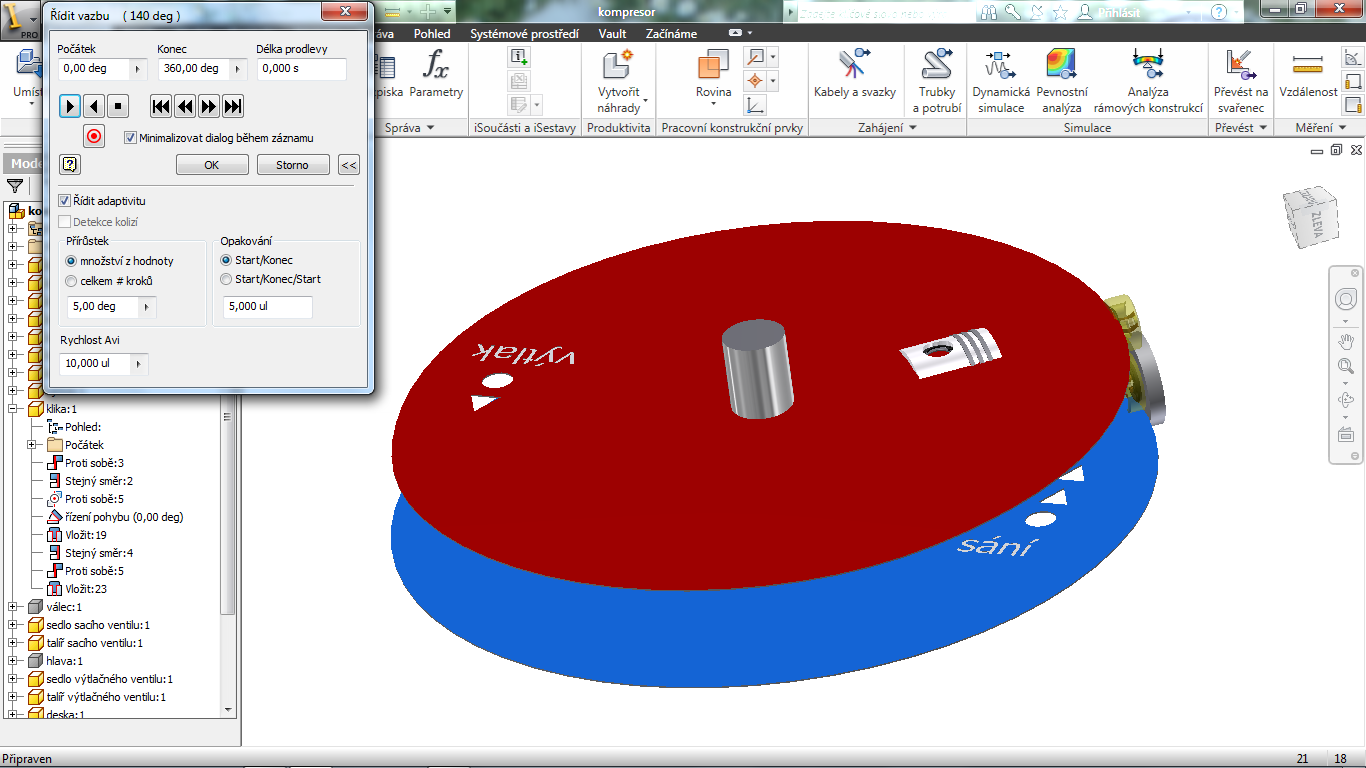Open the model browser filter icon
Image resolution: width=1366 pixels, height=768 pixels.
coord(15,186)
